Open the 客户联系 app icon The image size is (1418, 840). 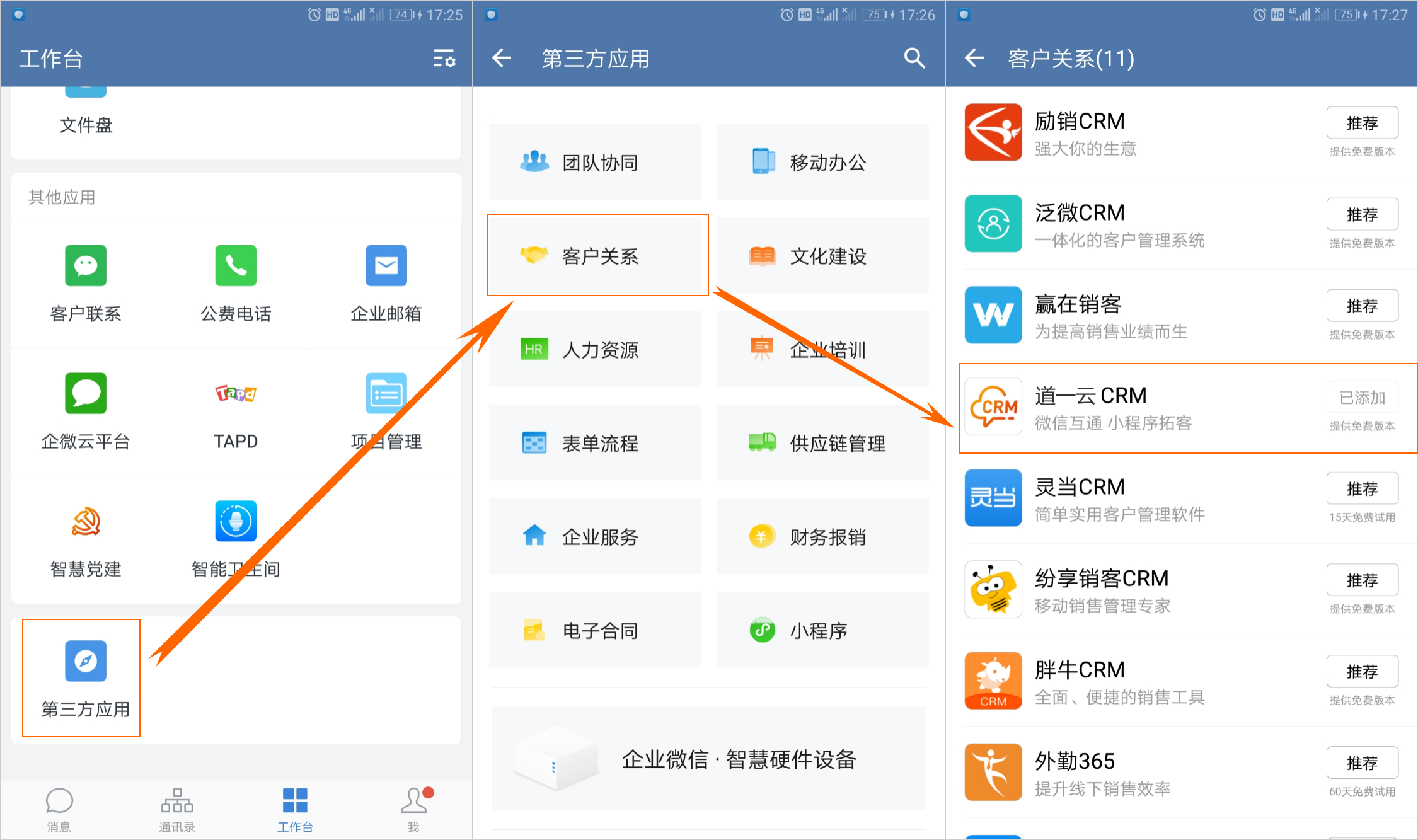pos(86,265)
